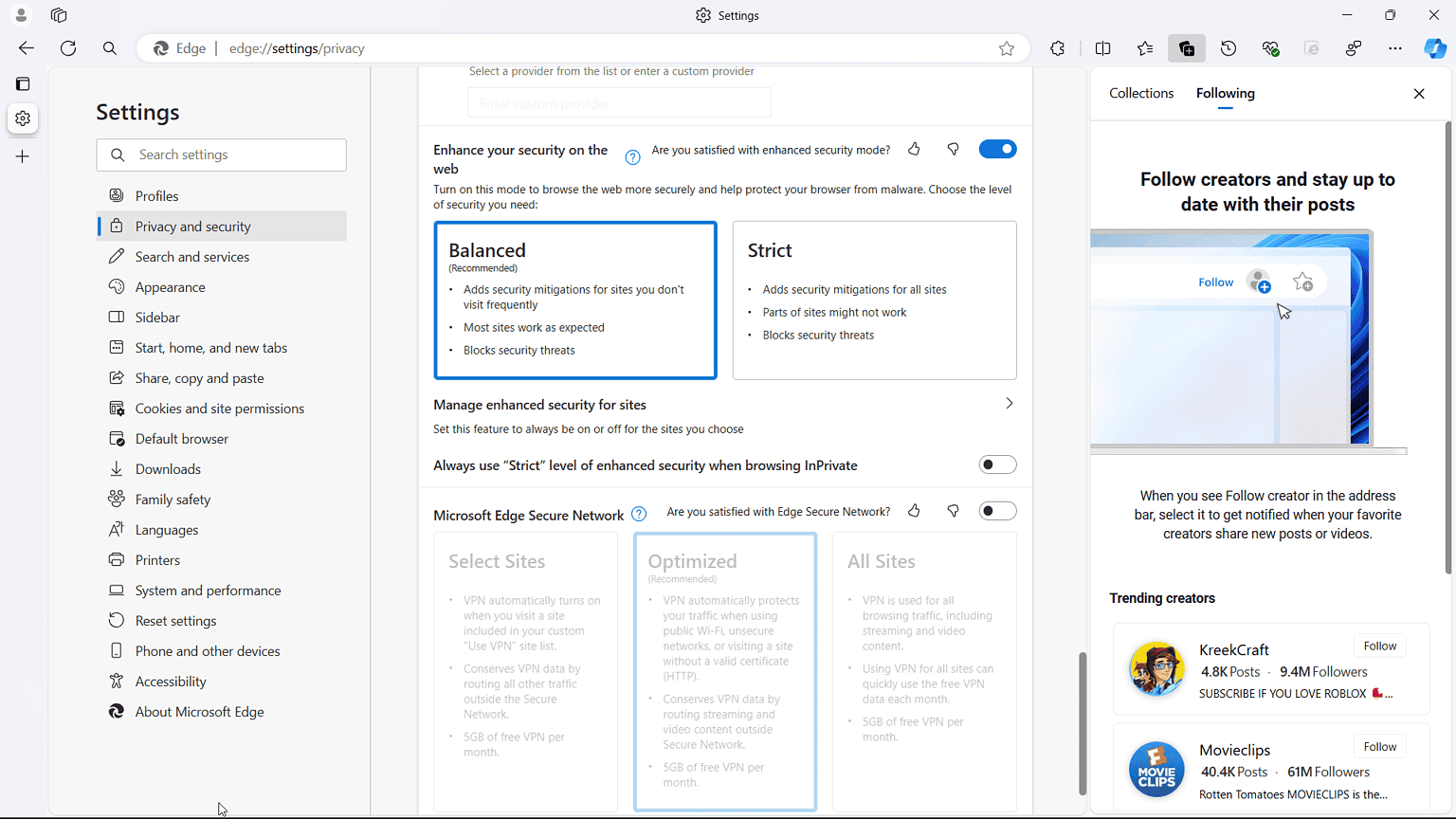Enable Always use Strict when browsing InPrivate

998,464
